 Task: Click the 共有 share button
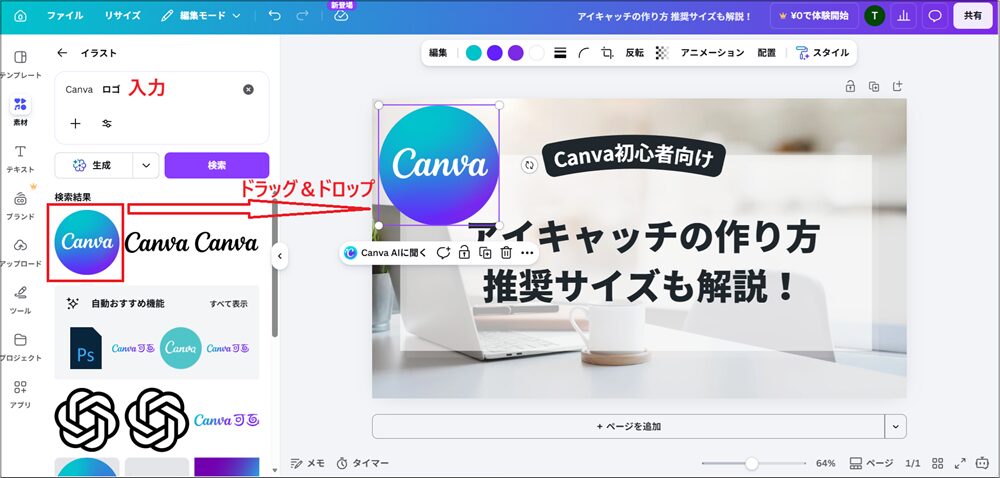click(x=973, y=16)
